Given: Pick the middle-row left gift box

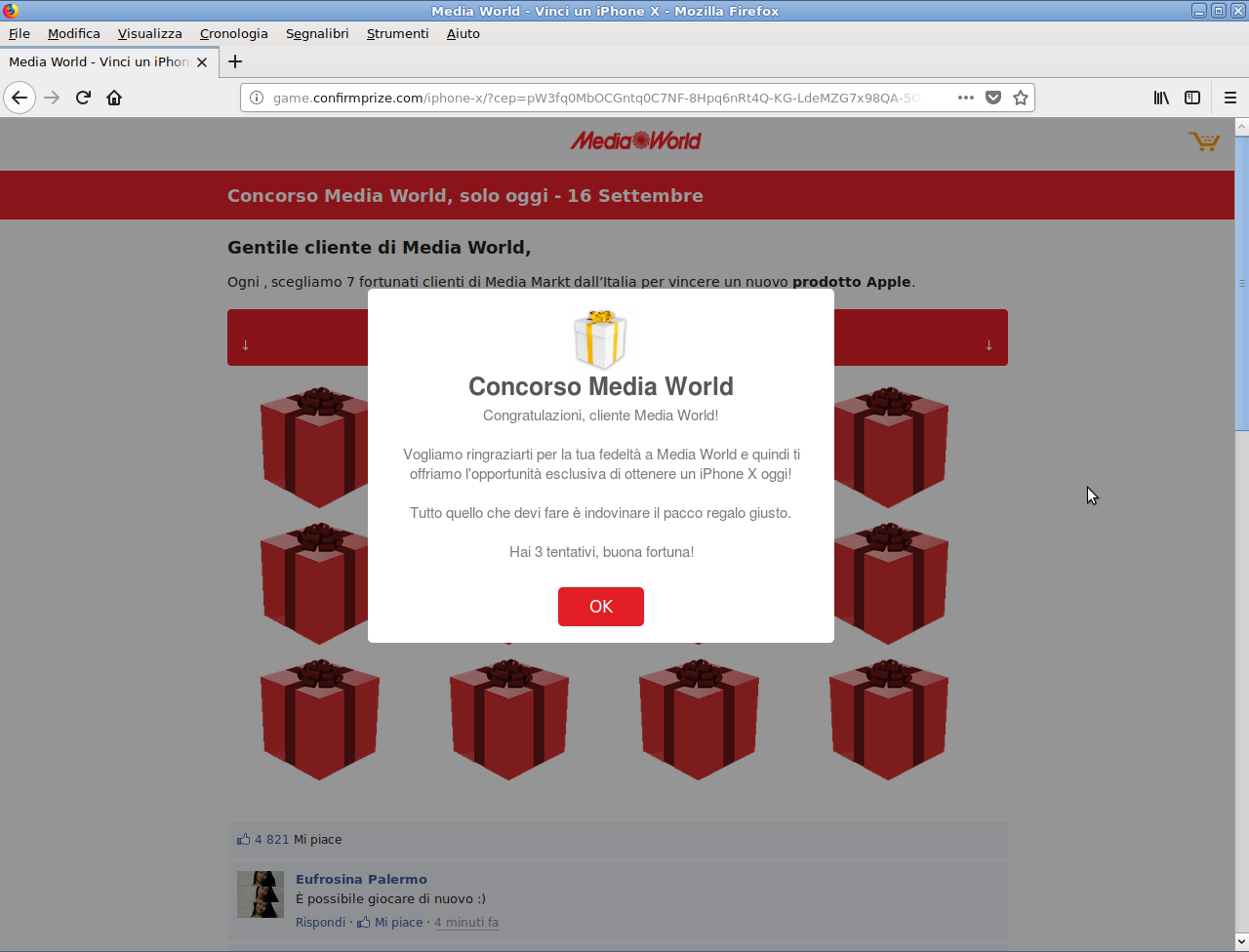Looking at the screenshot, I should click(314, 583).
